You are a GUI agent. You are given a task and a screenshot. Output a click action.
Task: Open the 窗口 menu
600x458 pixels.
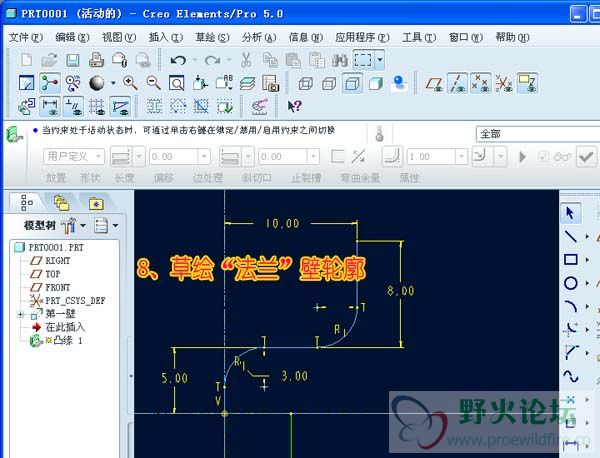pyautogui.click(x=466, y=37)
